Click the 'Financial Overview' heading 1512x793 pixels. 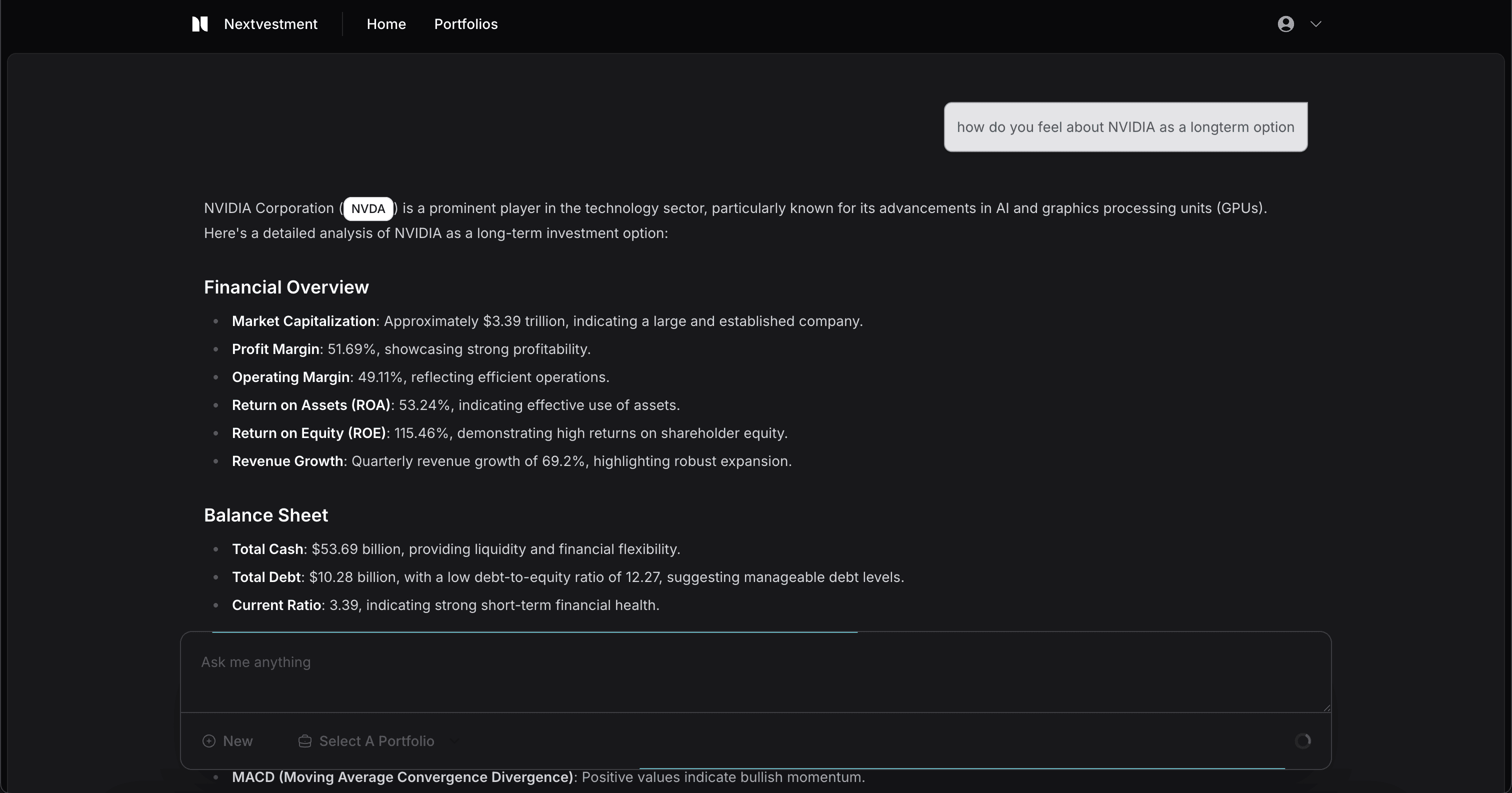286,287
